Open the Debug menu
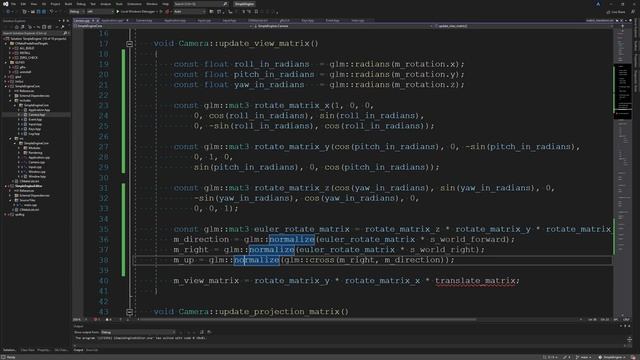Viewport: 640px width, 360px height. pos(81,4)
